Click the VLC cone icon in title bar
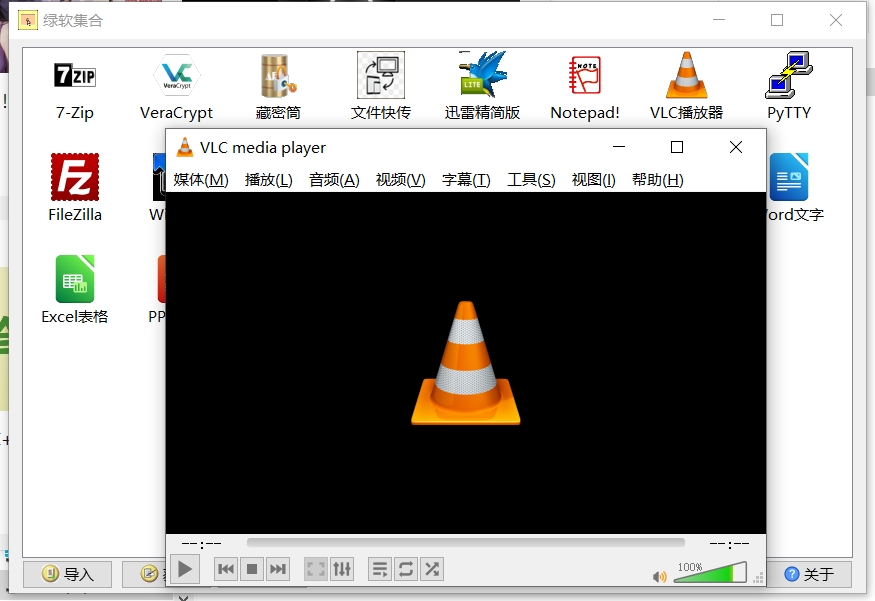Viewport: 875px width, 601px height. tap(185, 147)
